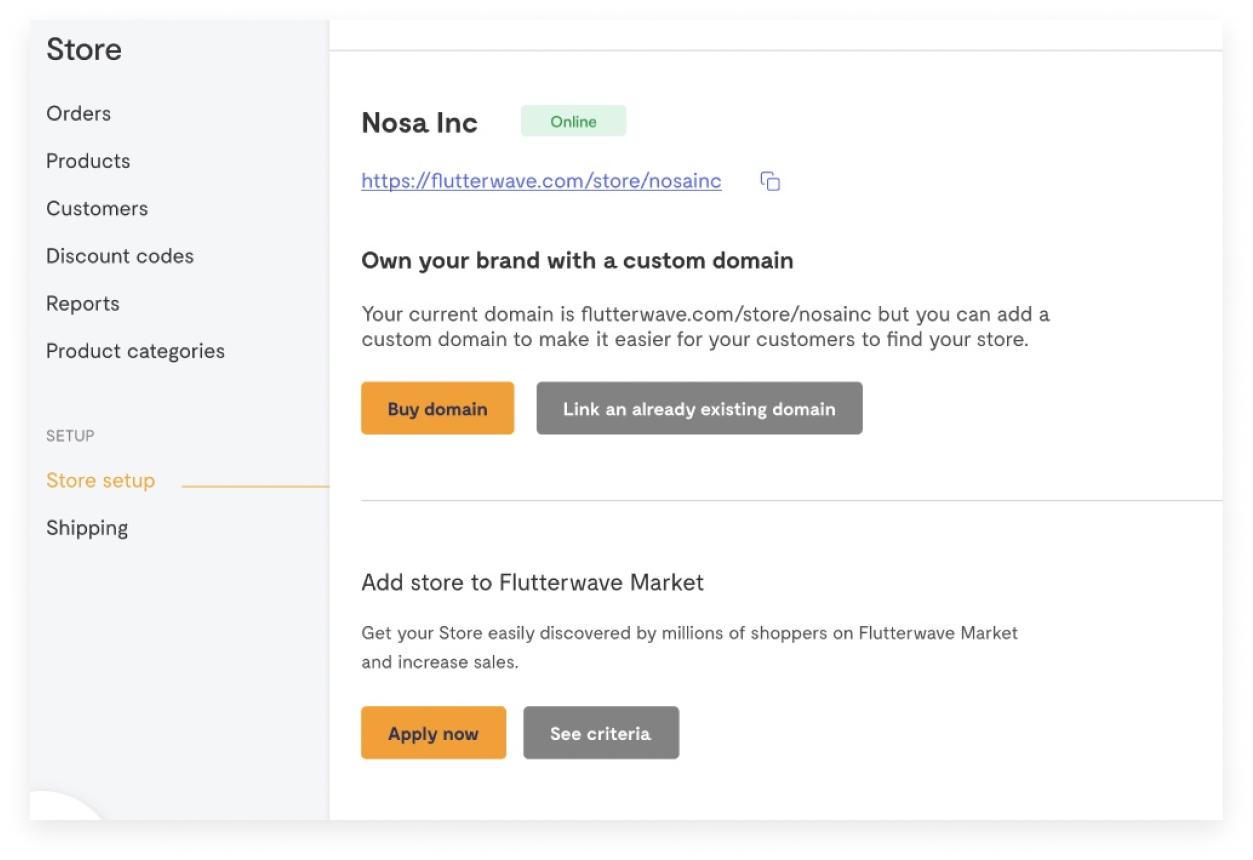Open Discount codes page

pos(120,256)
